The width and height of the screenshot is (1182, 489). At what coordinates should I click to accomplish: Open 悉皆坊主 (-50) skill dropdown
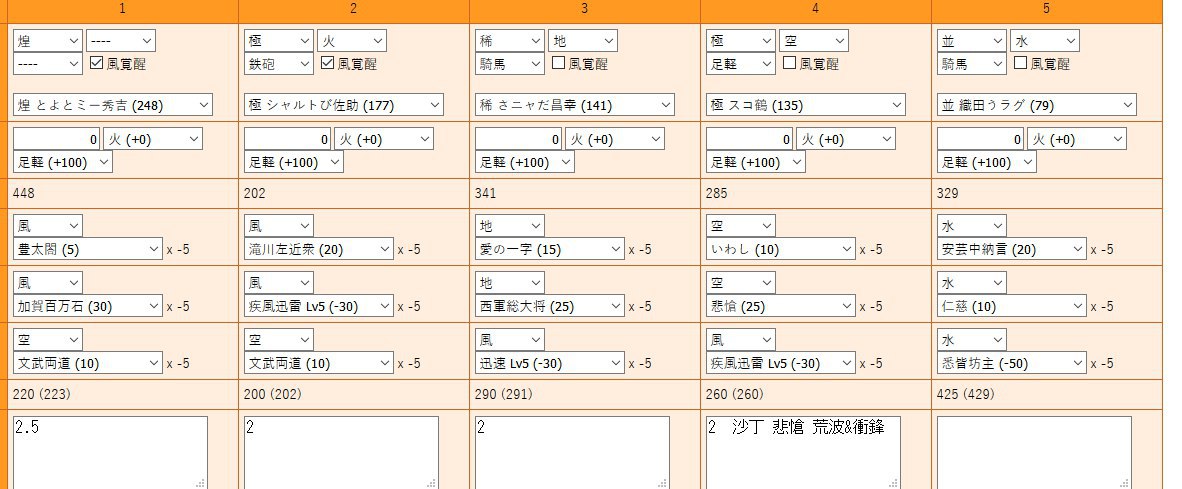click(1012, 363)
